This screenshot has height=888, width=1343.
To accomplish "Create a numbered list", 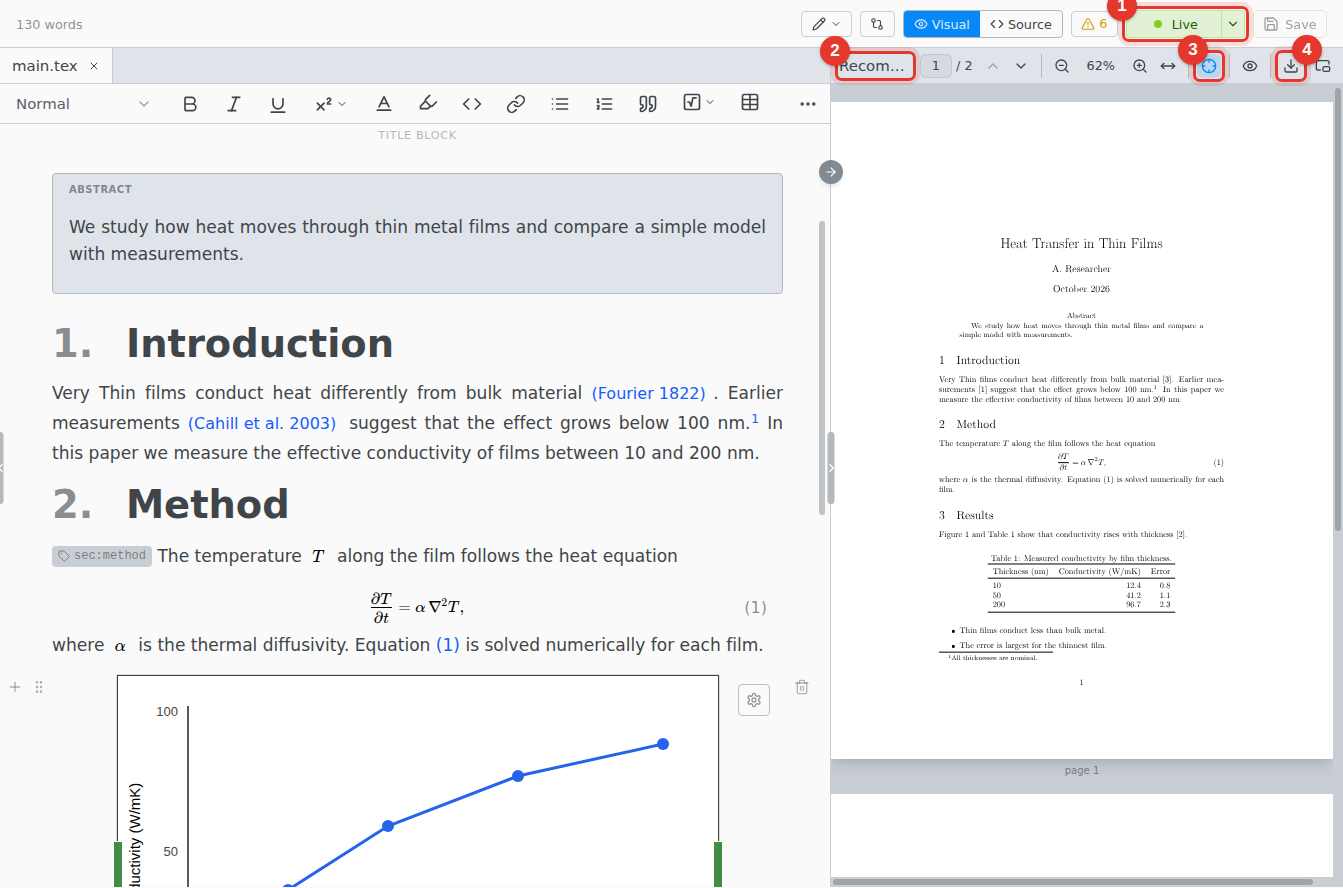I will pos(604,104).
